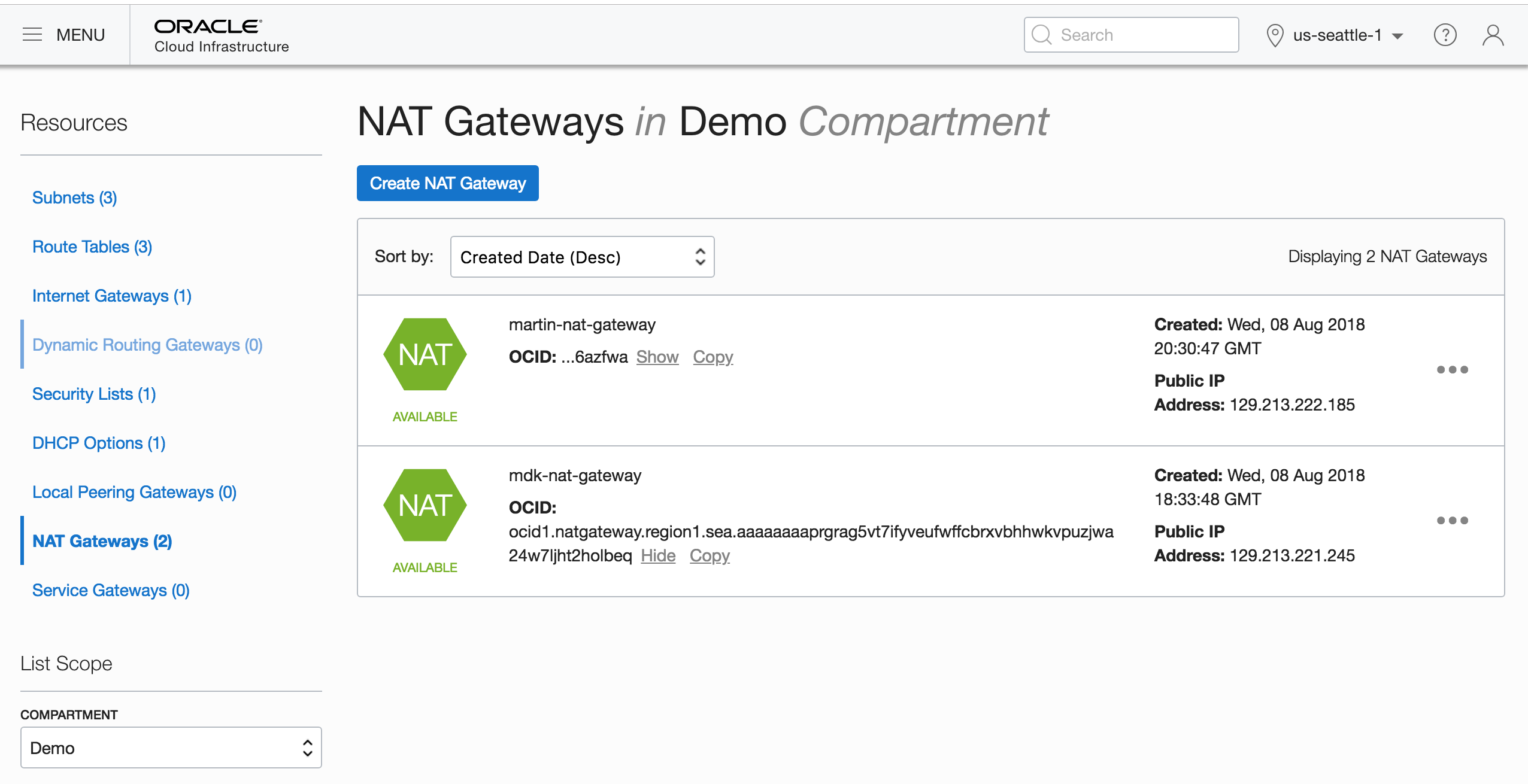1528x784 pixels.
Task: Copy the OCID of mdk-nat-gateway
Action: (709, 555)
